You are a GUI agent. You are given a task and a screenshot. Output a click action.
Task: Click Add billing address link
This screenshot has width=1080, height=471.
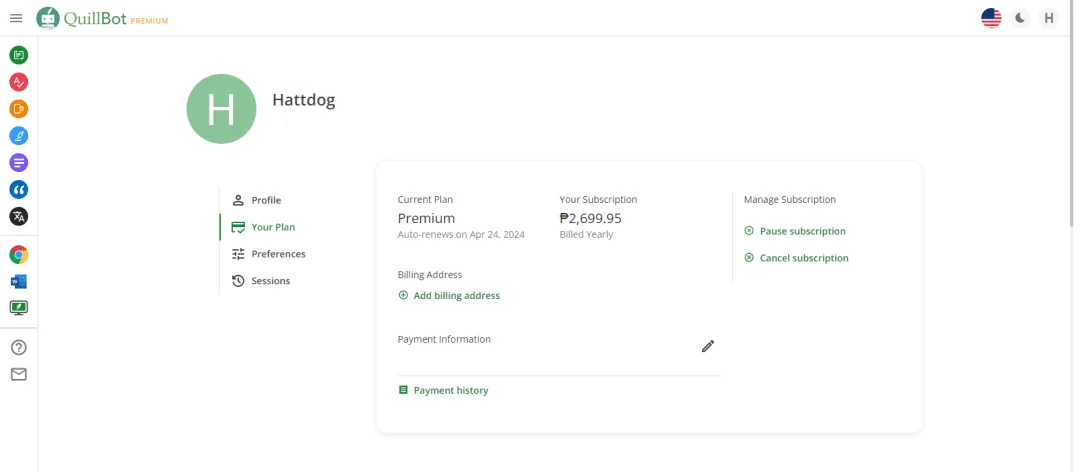pyautogui.click(x=449, y=295)
